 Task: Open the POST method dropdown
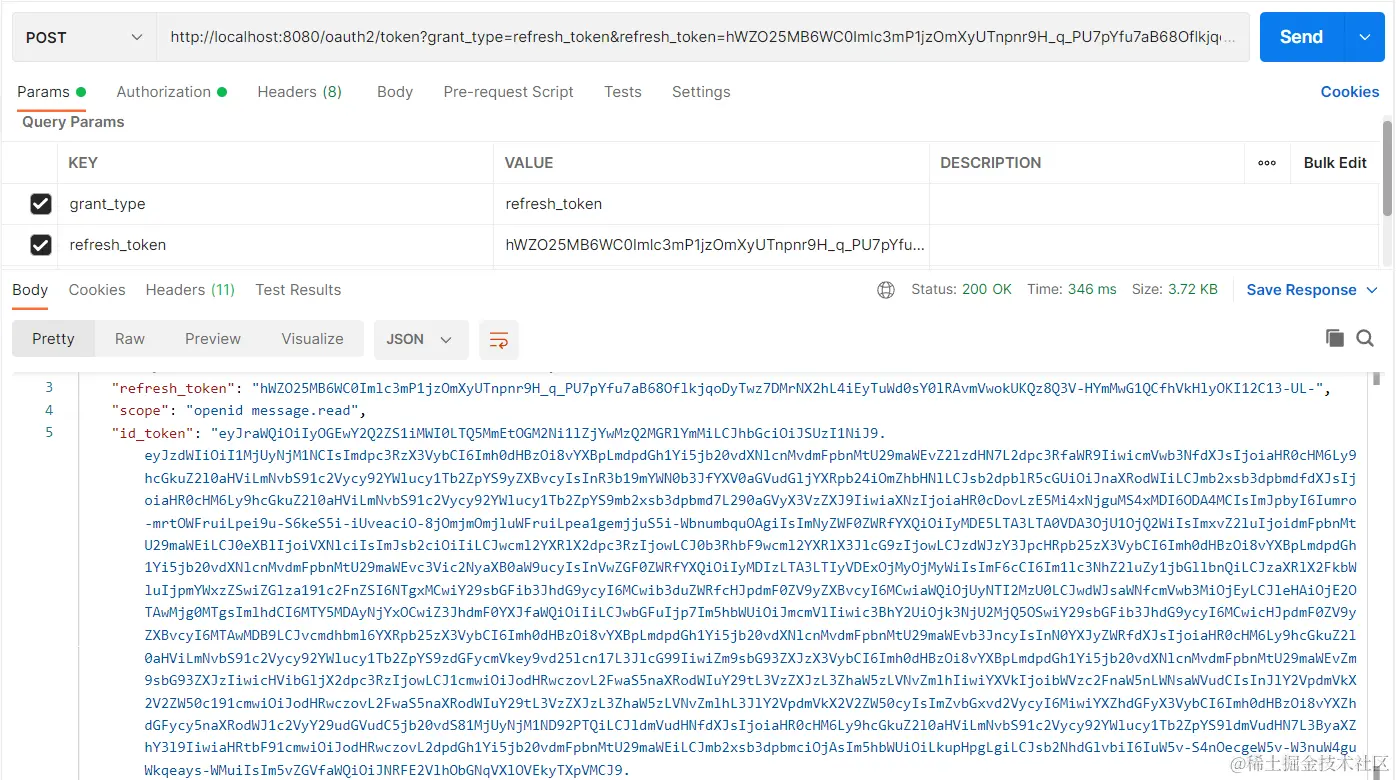tap(84, 37)
